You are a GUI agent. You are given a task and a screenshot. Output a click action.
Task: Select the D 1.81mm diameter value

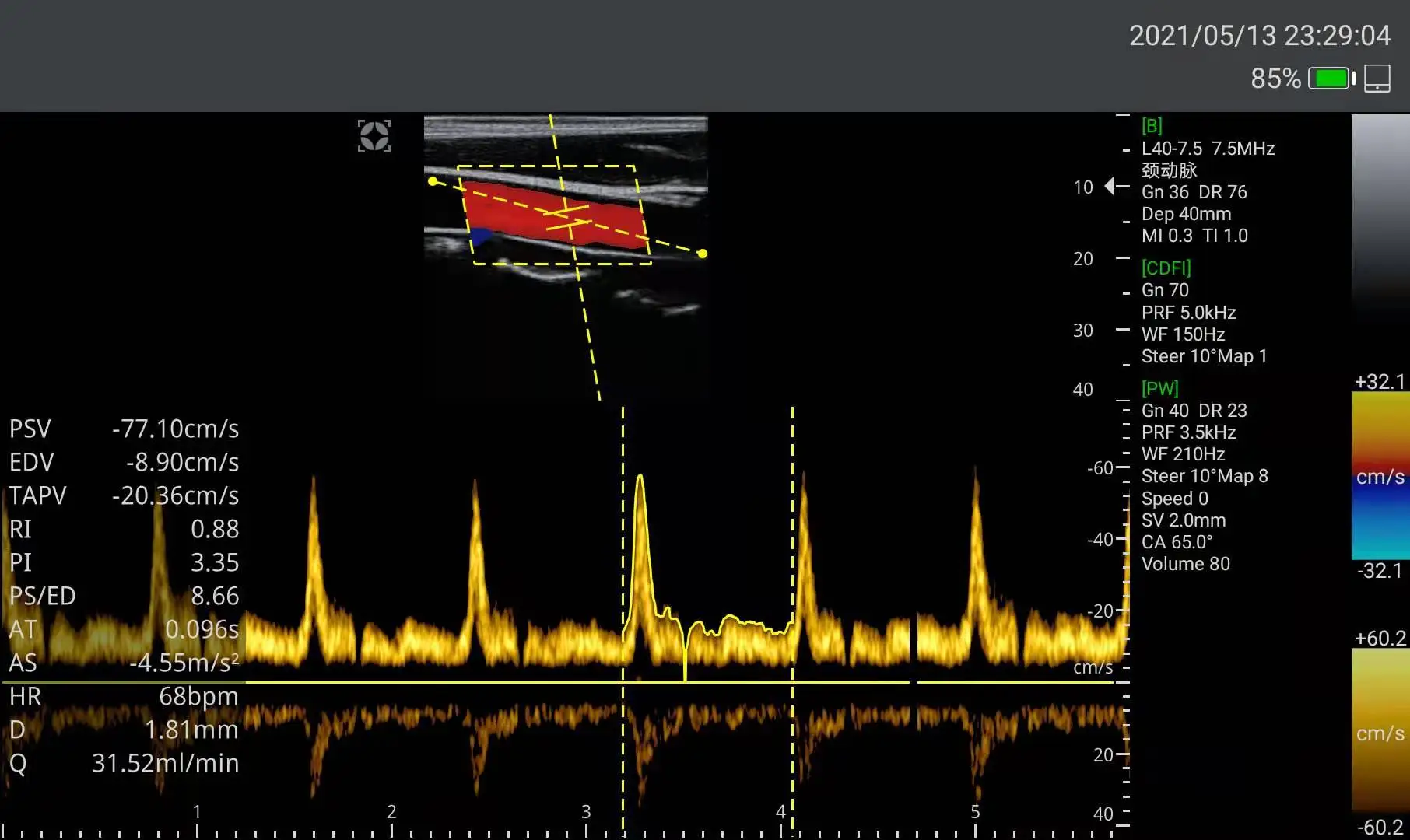[124, 730]
